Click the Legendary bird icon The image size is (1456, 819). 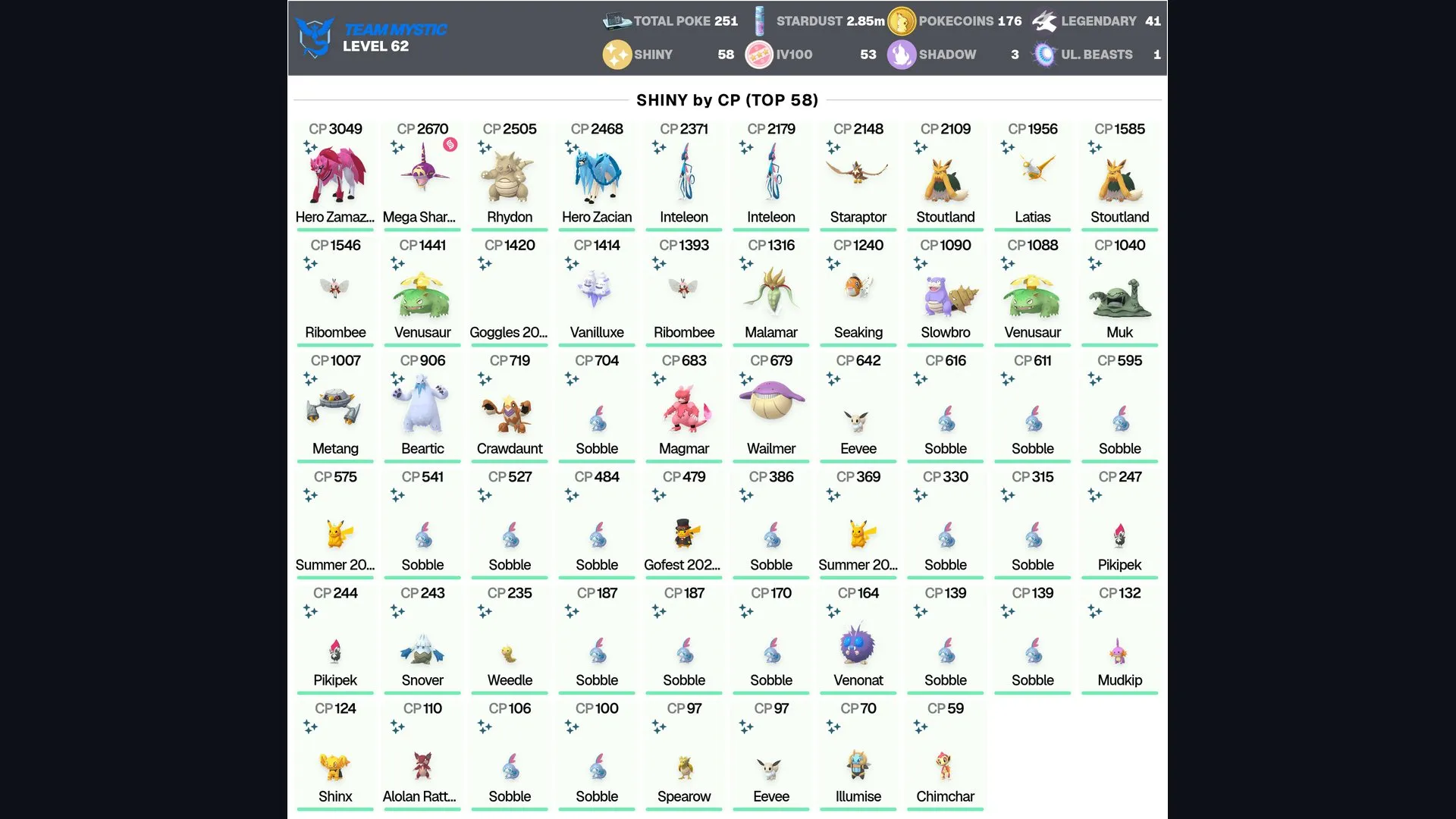1044,21
